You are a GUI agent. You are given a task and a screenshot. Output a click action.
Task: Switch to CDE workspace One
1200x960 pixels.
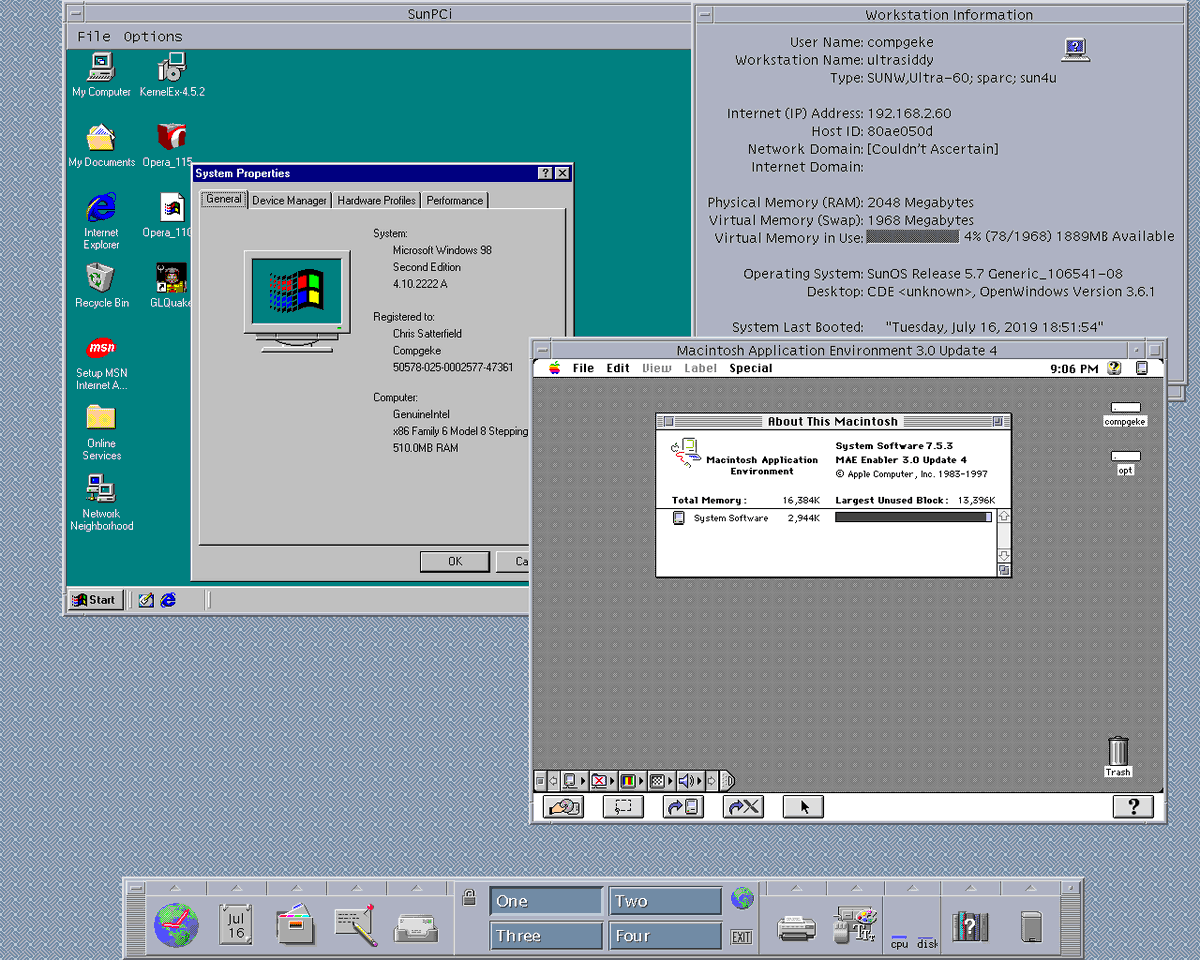(546, 901)
